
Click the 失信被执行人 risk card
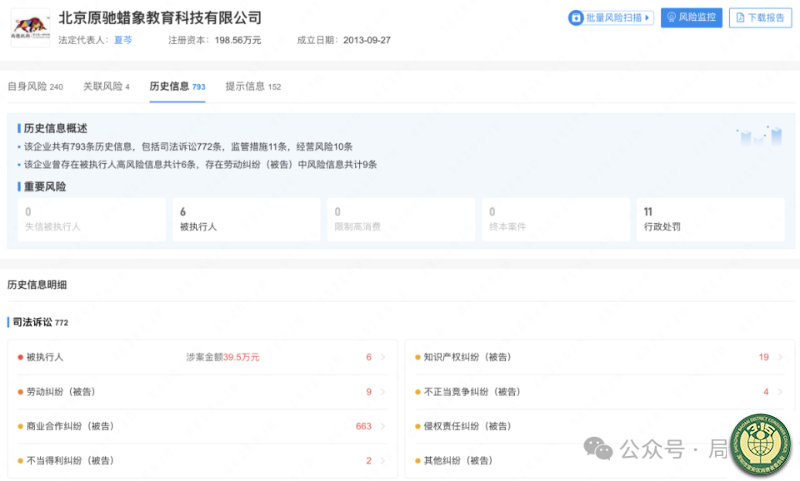point(92,219)
